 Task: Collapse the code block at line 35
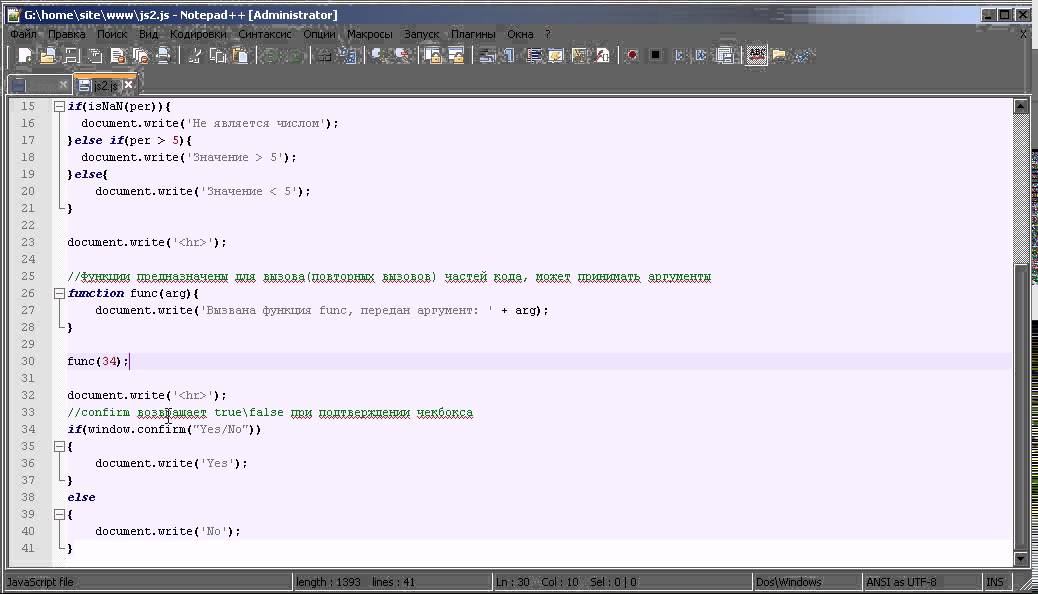tap(60, 447)
